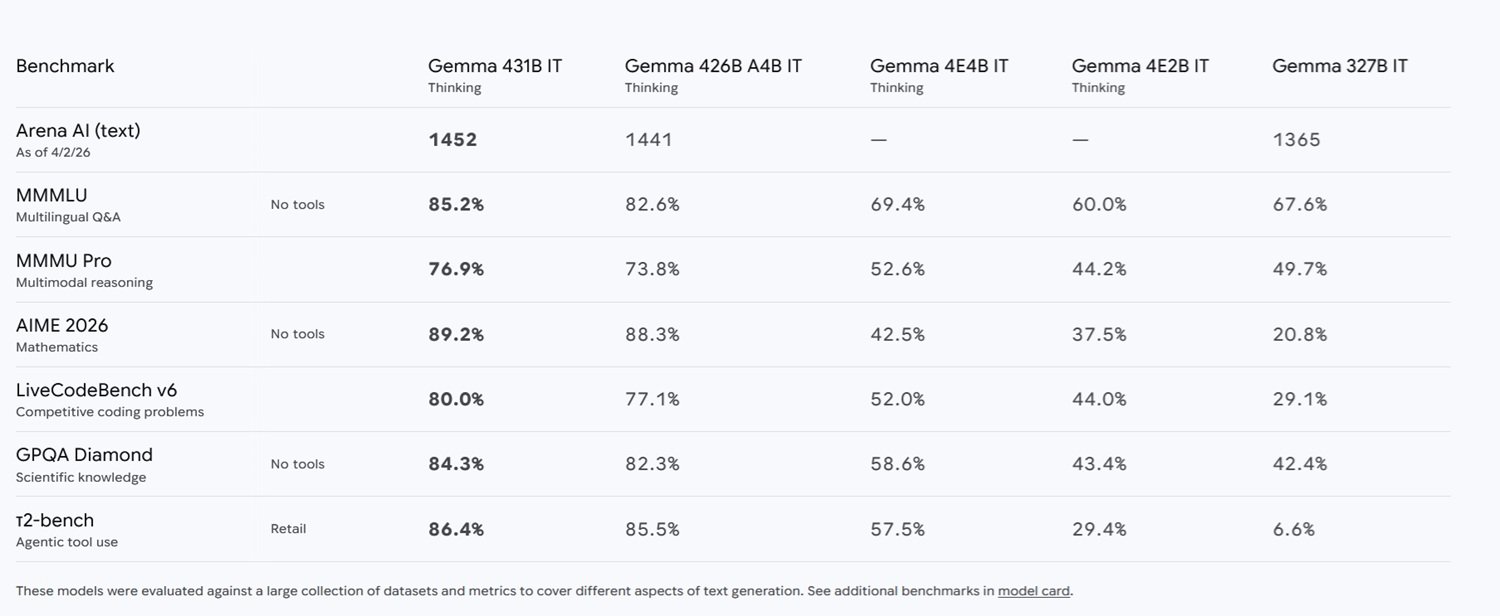The height and width of the screenshot is (616, 1500).
Task: Click the Benchmark column header
Action: pyautogui.click(x=65, y=66)
